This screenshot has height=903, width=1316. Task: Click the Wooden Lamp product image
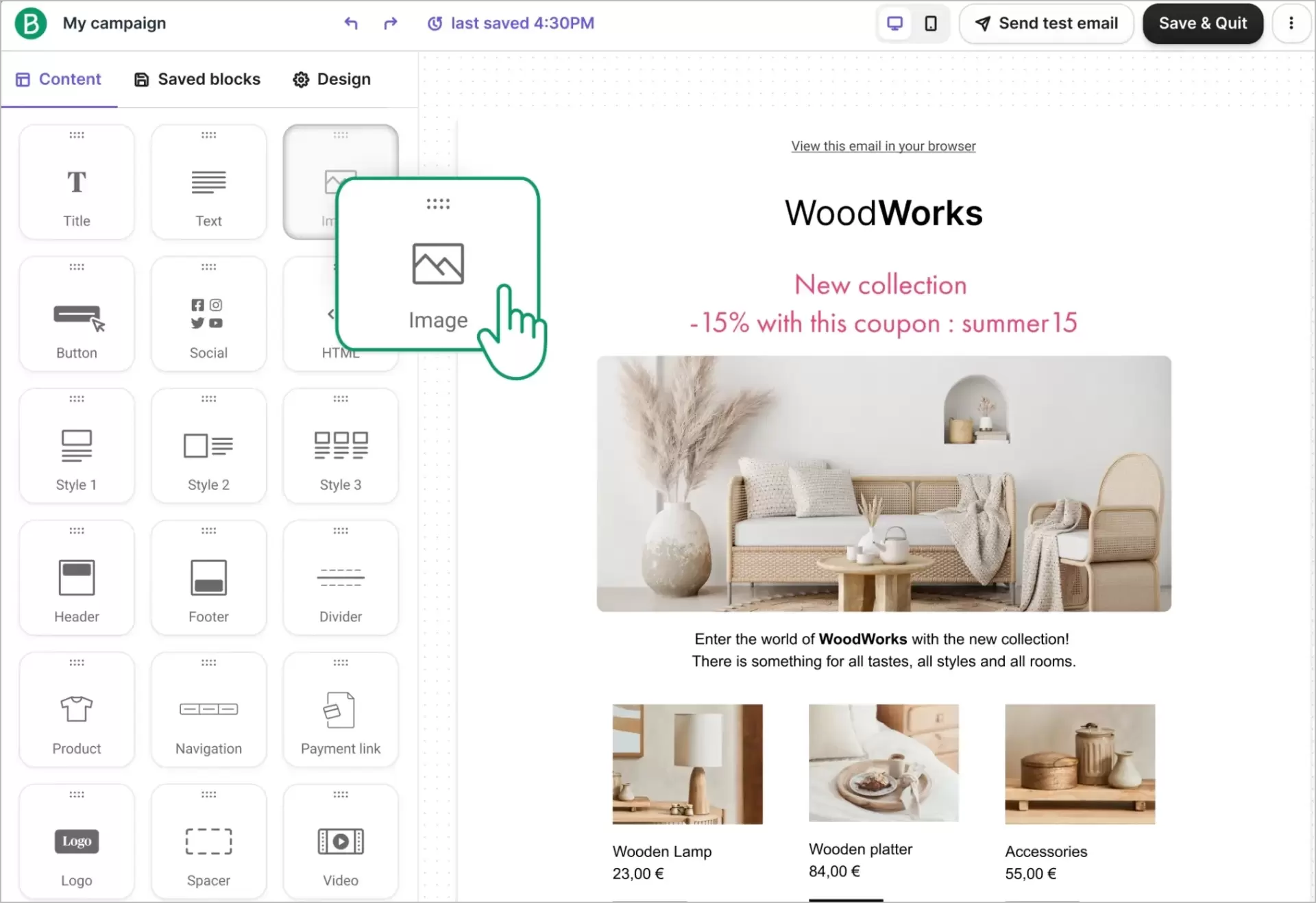(687, 763)
